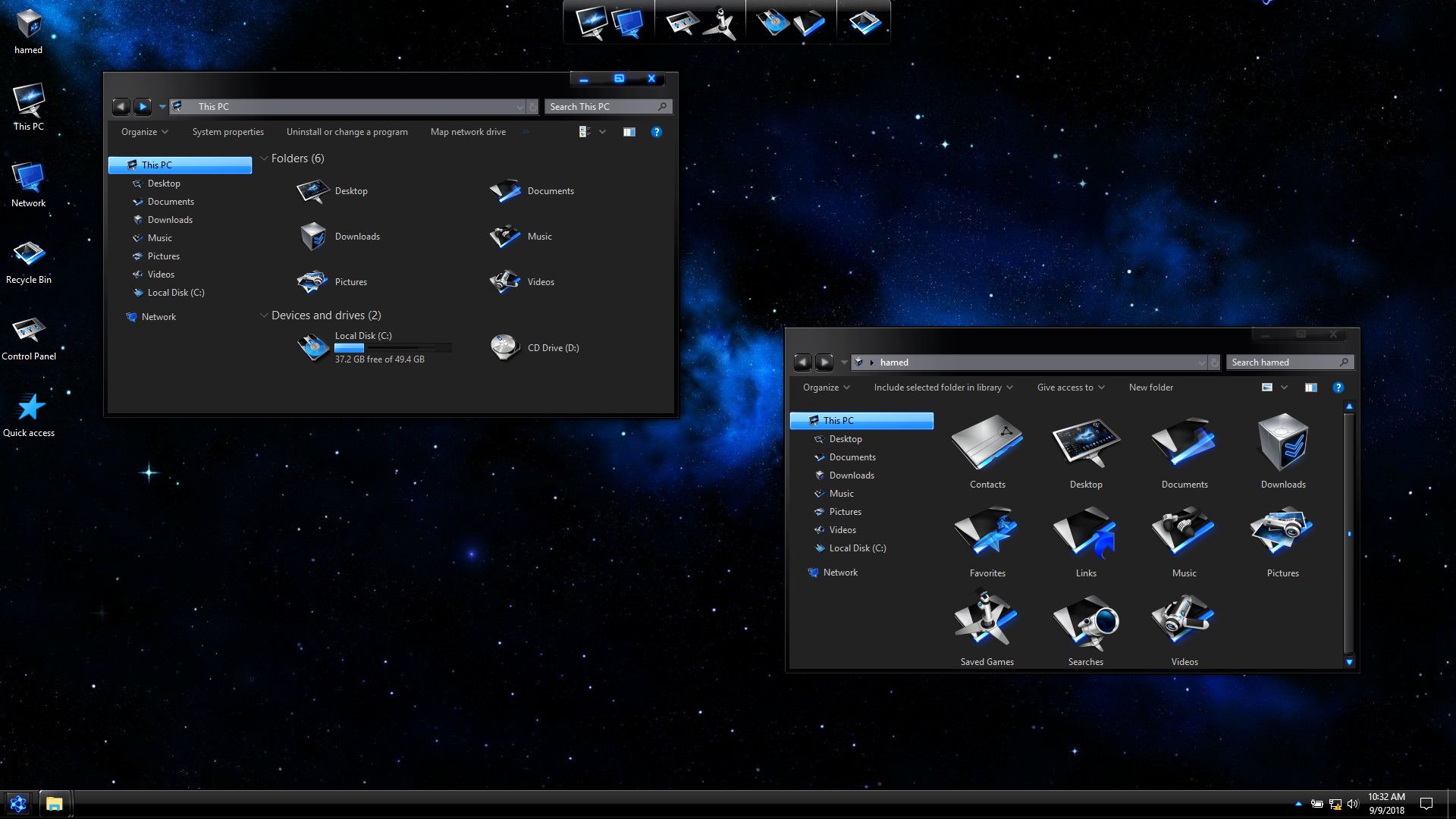Collapse the Folders (6) group

[x=264, y=158]
